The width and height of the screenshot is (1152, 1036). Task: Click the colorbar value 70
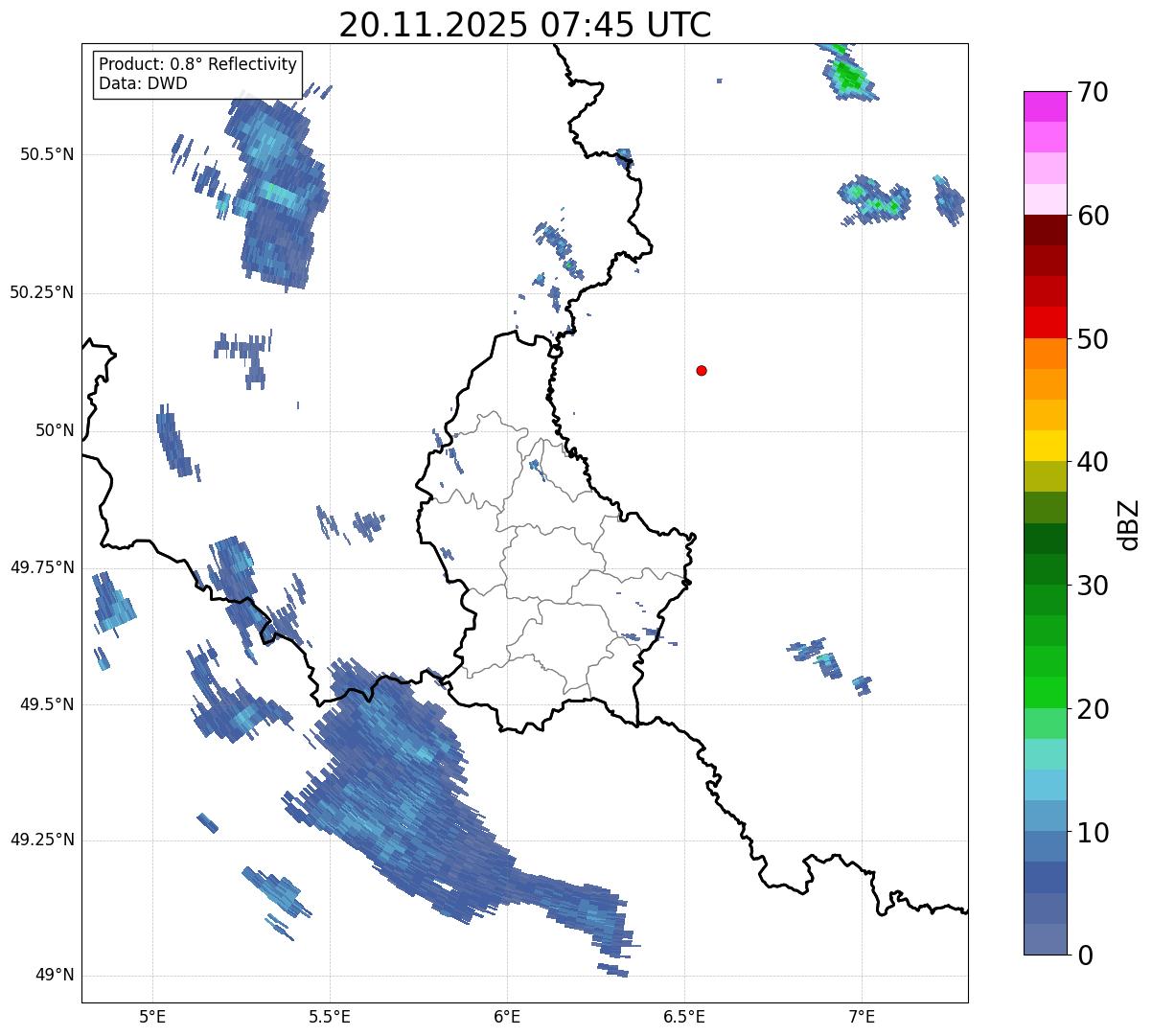[x=1094, y=92]
